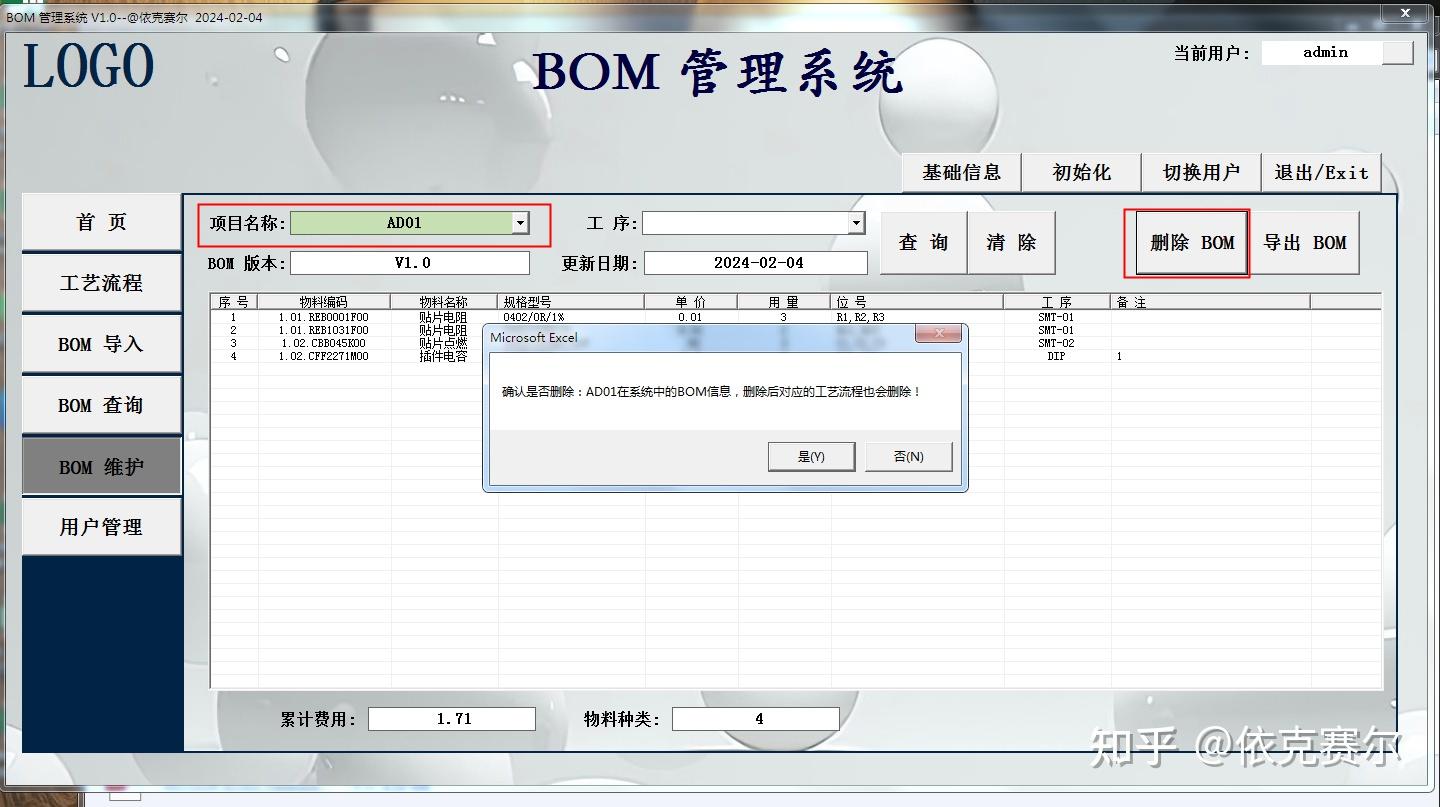This screenshot has height=807, width=1440.
Task: Expand the 工序 dropdown list
Action: point(857,223)
